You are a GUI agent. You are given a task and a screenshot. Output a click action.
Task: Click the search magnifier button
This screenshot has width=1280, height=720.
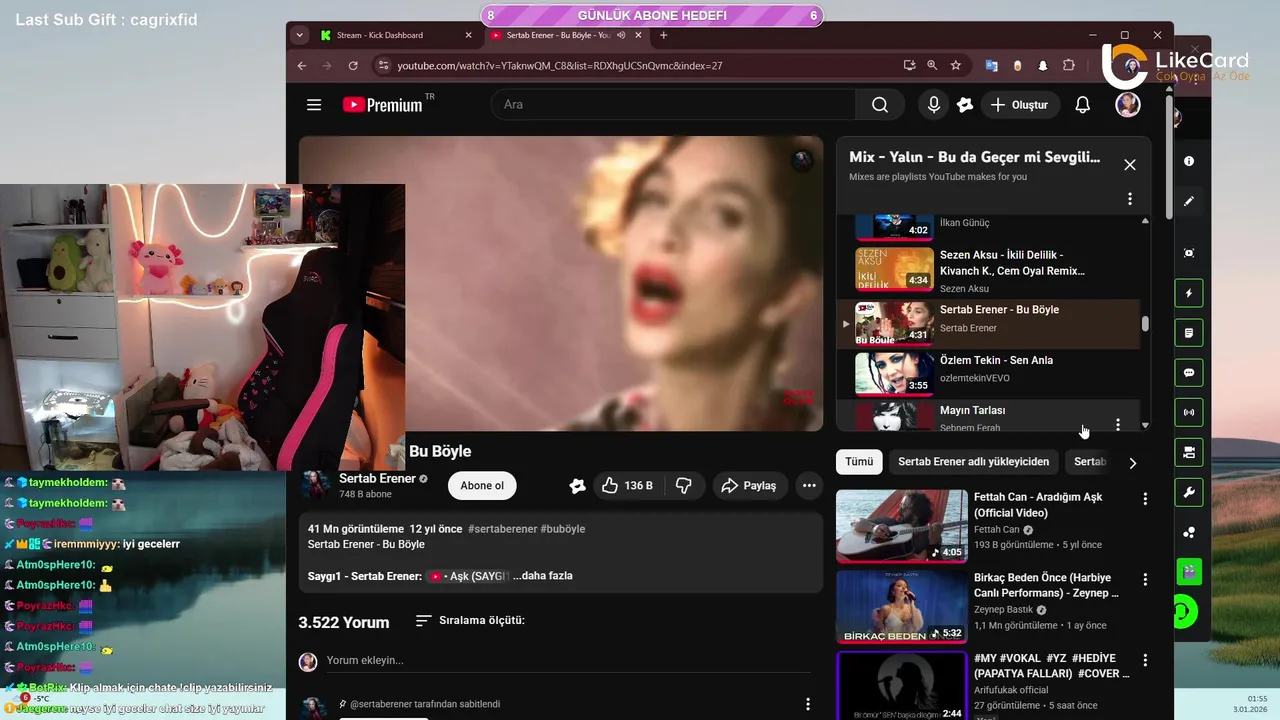tap(880, 105)
